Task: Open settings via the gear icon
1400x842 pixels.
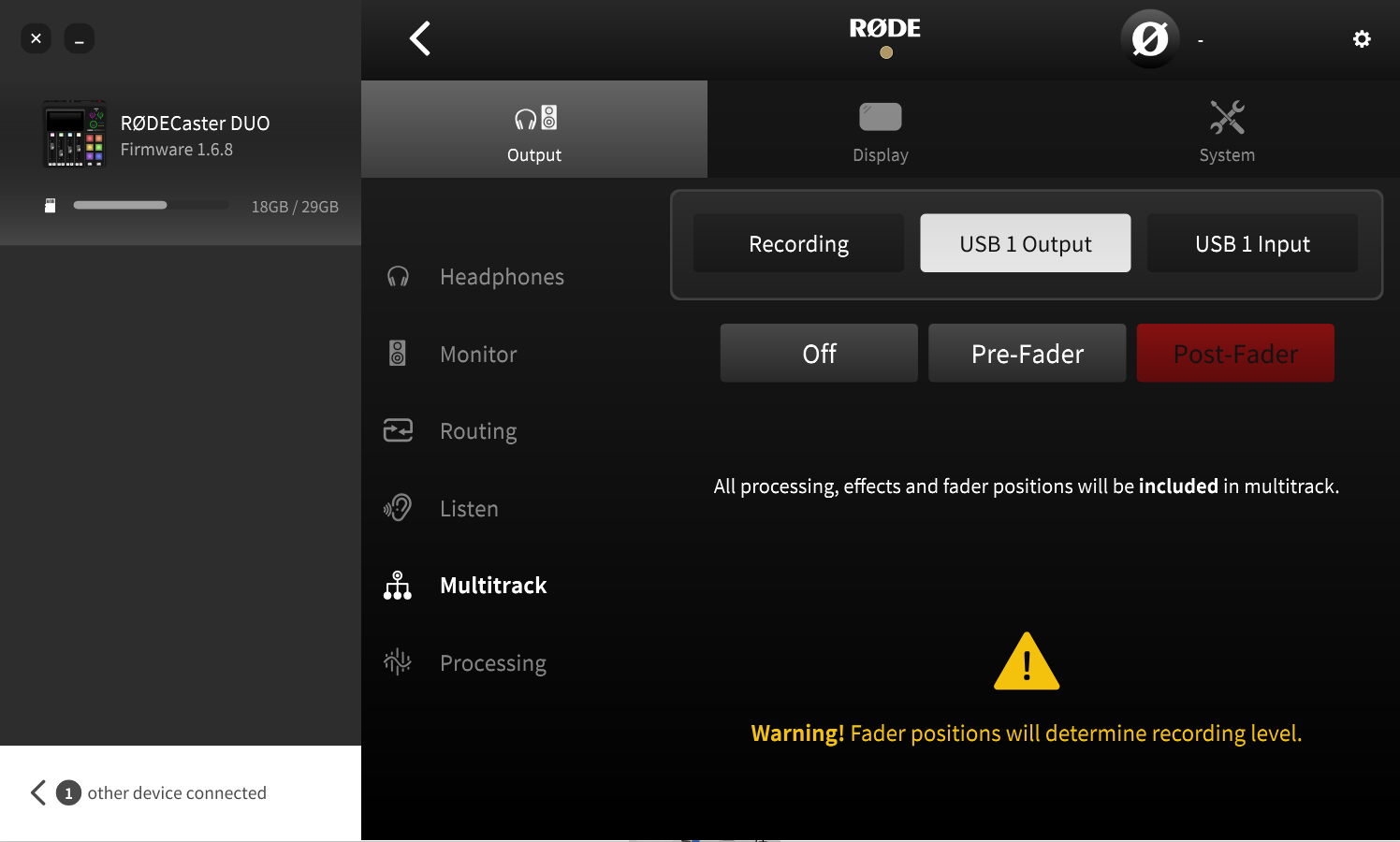Action: click(1362, 38)
